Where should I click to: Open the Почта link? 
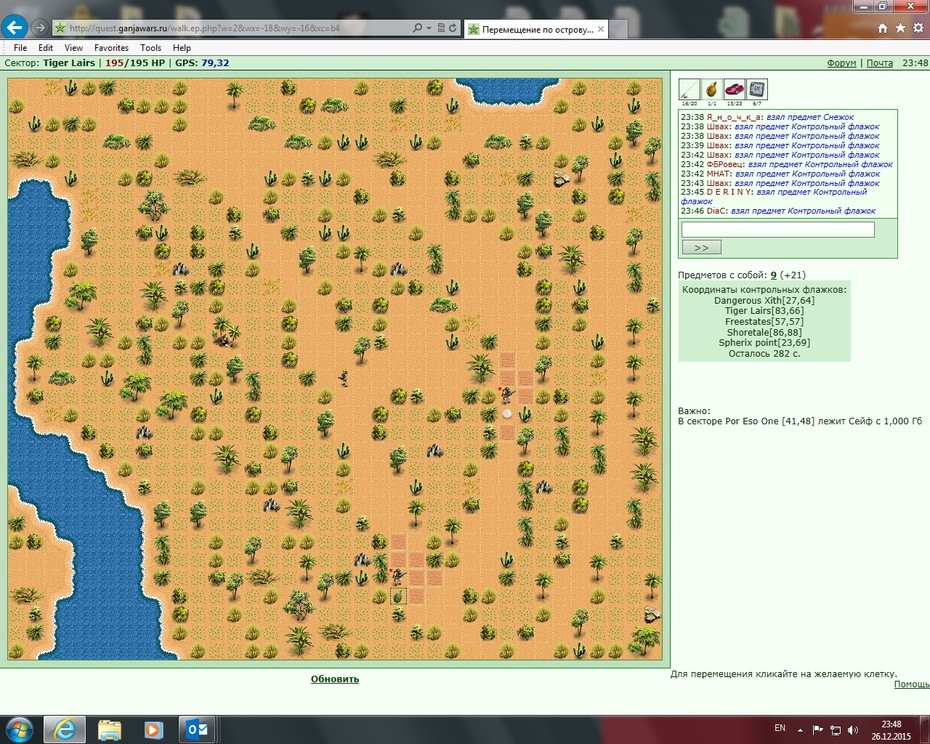(880, 63)
